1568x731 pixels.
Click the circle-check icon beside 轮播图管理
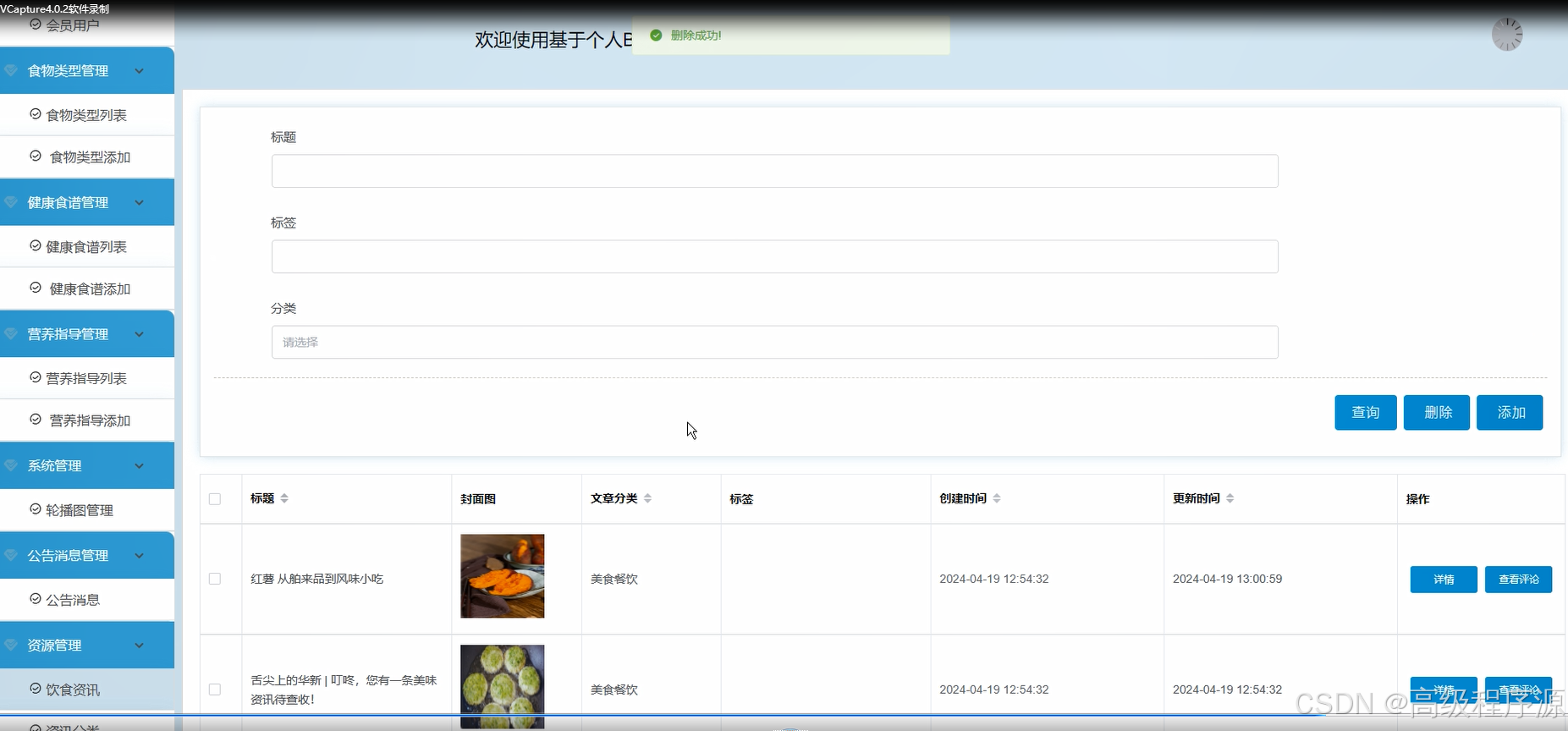(36, 509)
